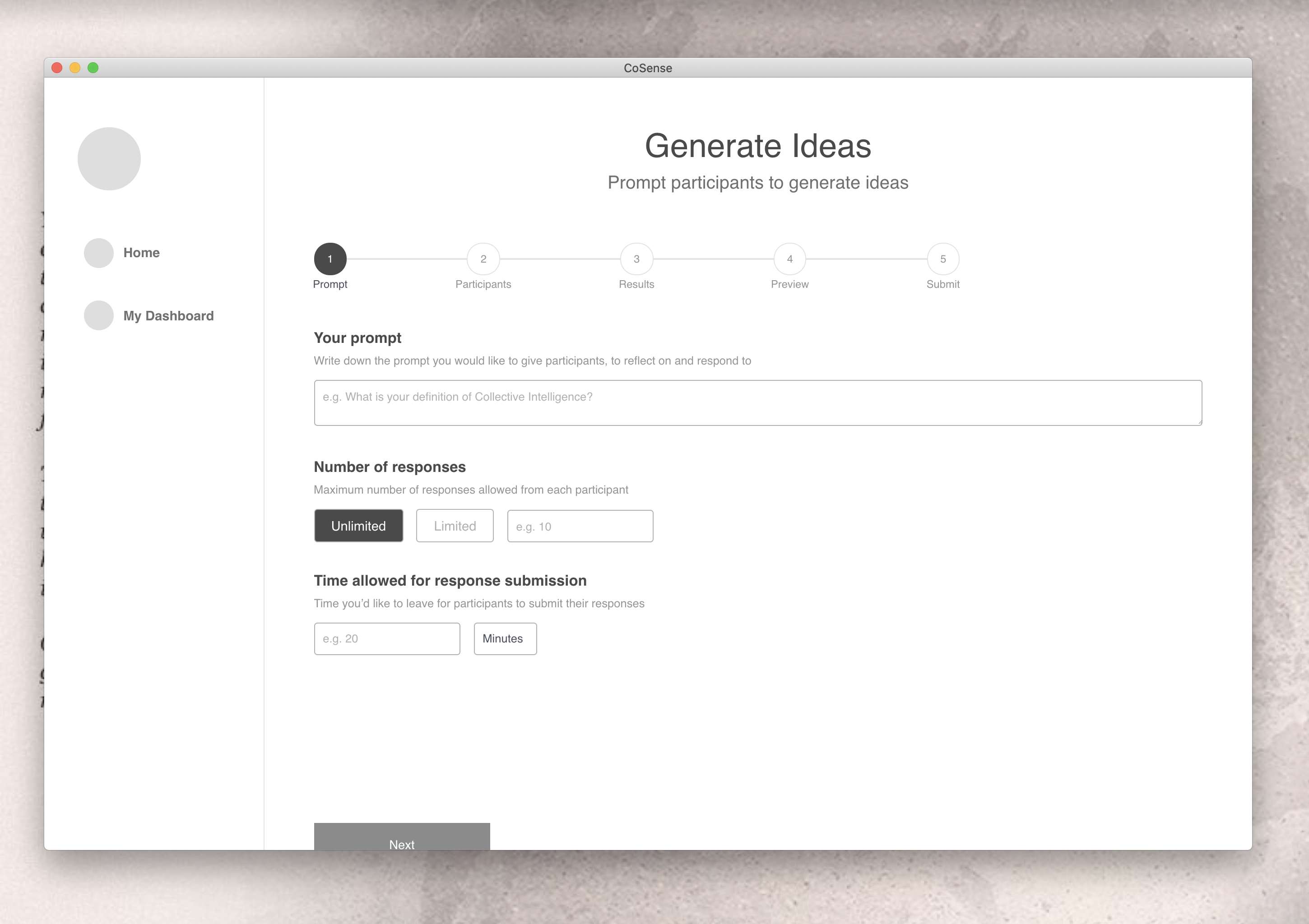Click the Participants step icon
Viewport: 1309px width, 924px height.
[483, 259]
